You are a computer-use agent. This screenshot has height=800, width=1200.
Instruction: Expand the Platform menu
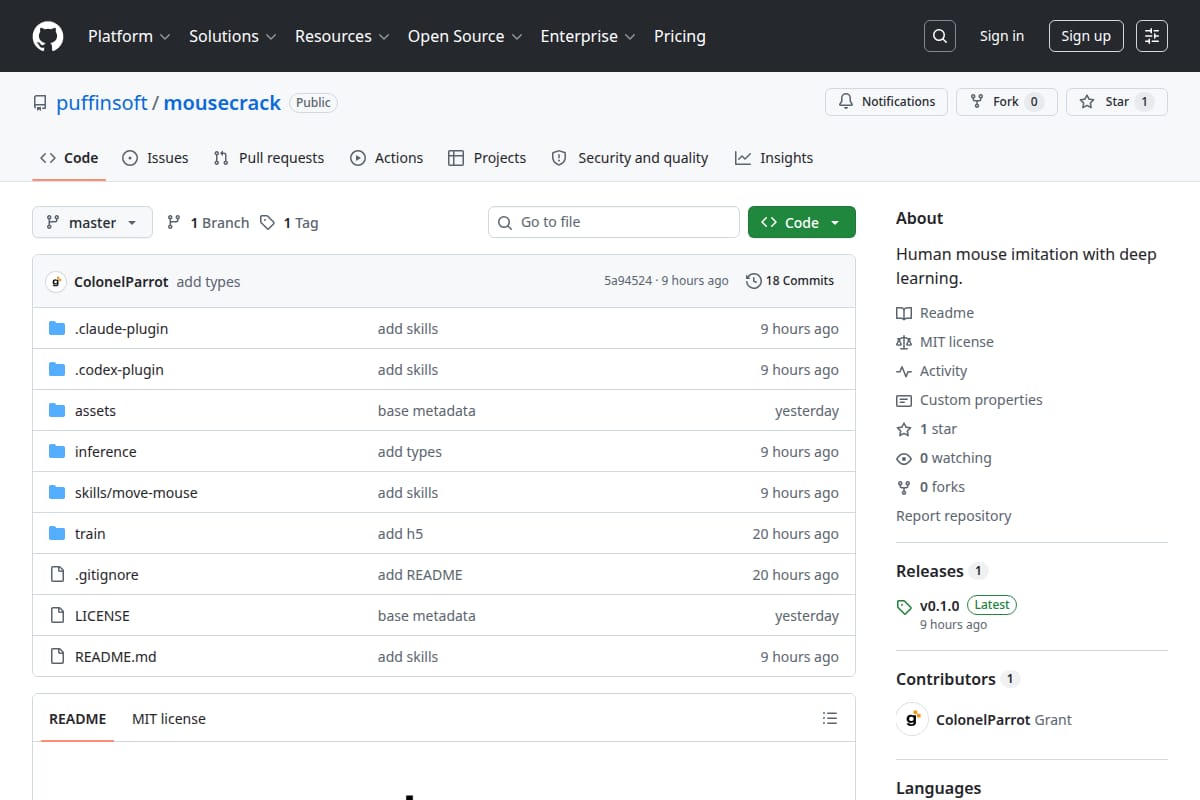click(x=129, y=36)
